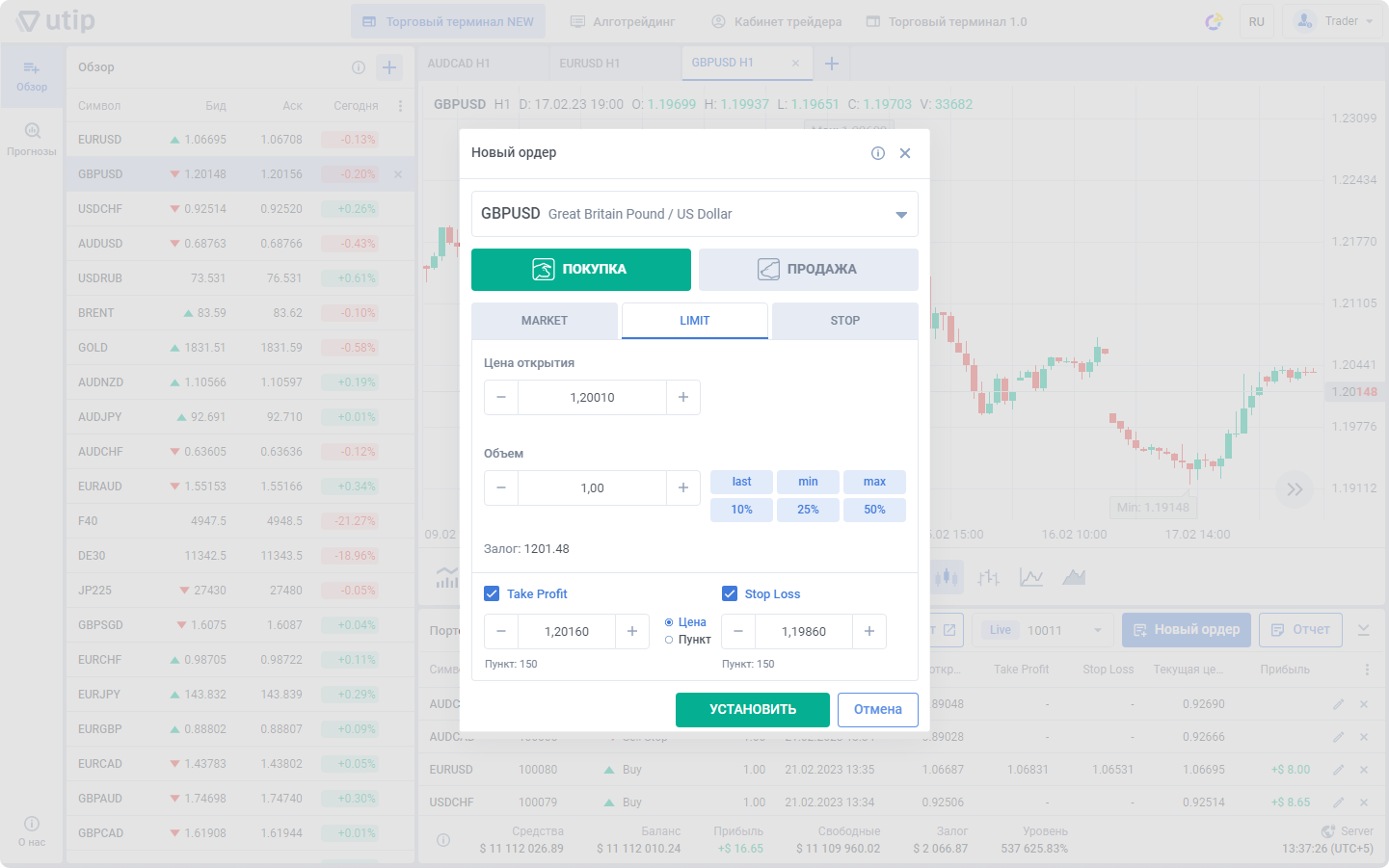Click the info icon in the Обзор panel header
This screenshot has width=1389, height=868.
[x=359, y=67]
